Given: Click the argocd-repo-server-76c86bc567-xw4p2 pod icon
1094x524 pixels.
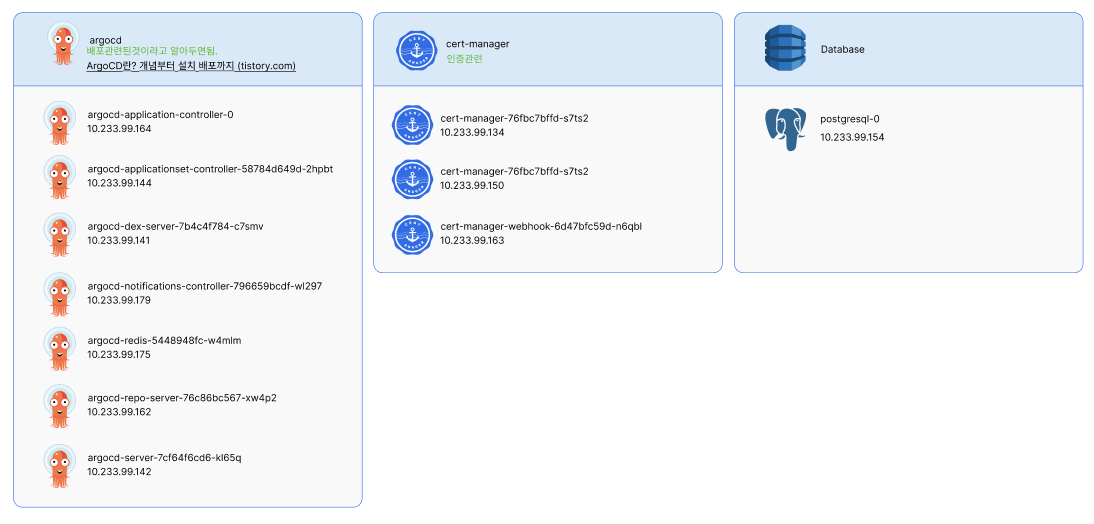Looking at the screenshot, I should coord(59,406).
